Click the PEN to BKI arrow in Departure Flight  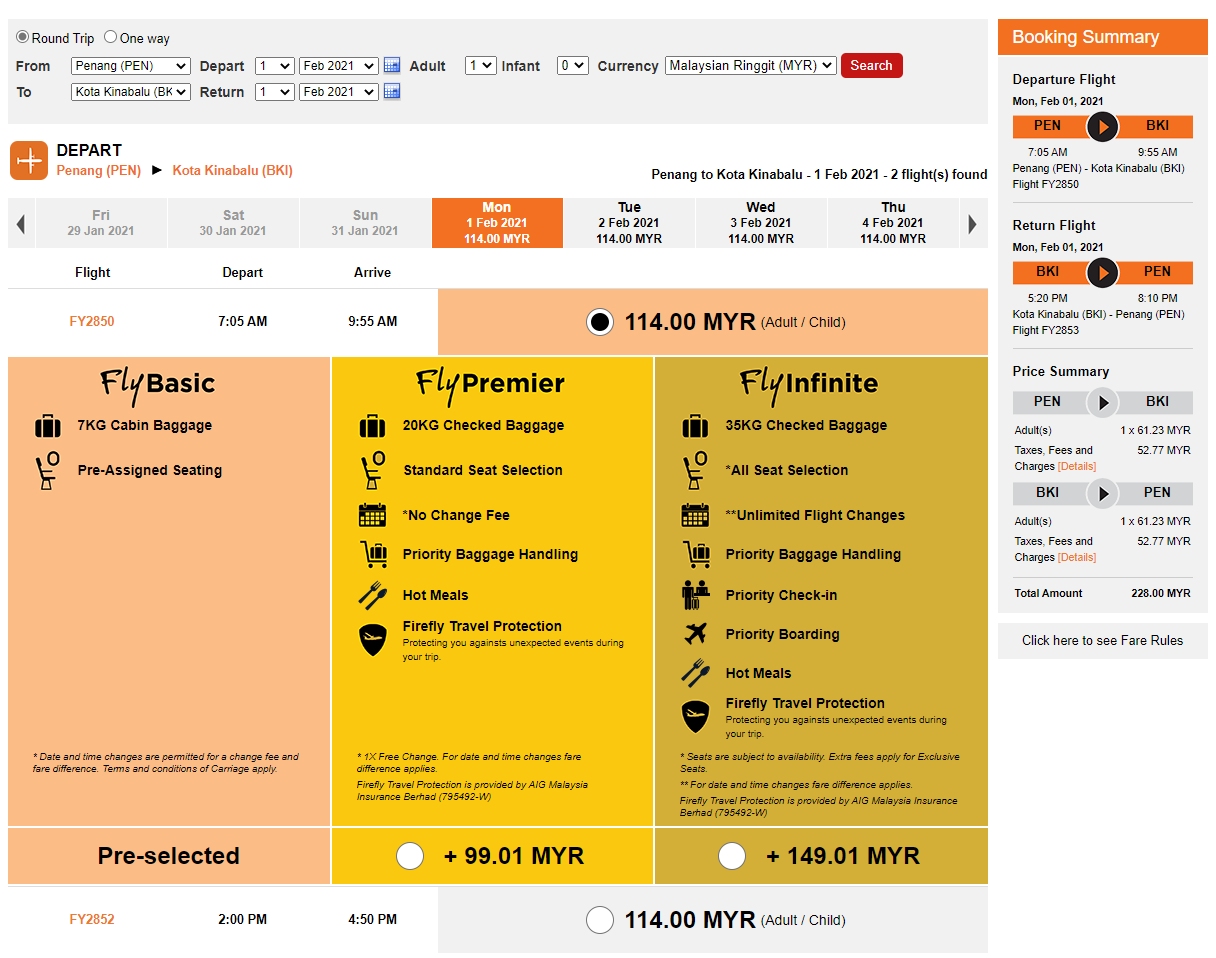click(1102, 126)
